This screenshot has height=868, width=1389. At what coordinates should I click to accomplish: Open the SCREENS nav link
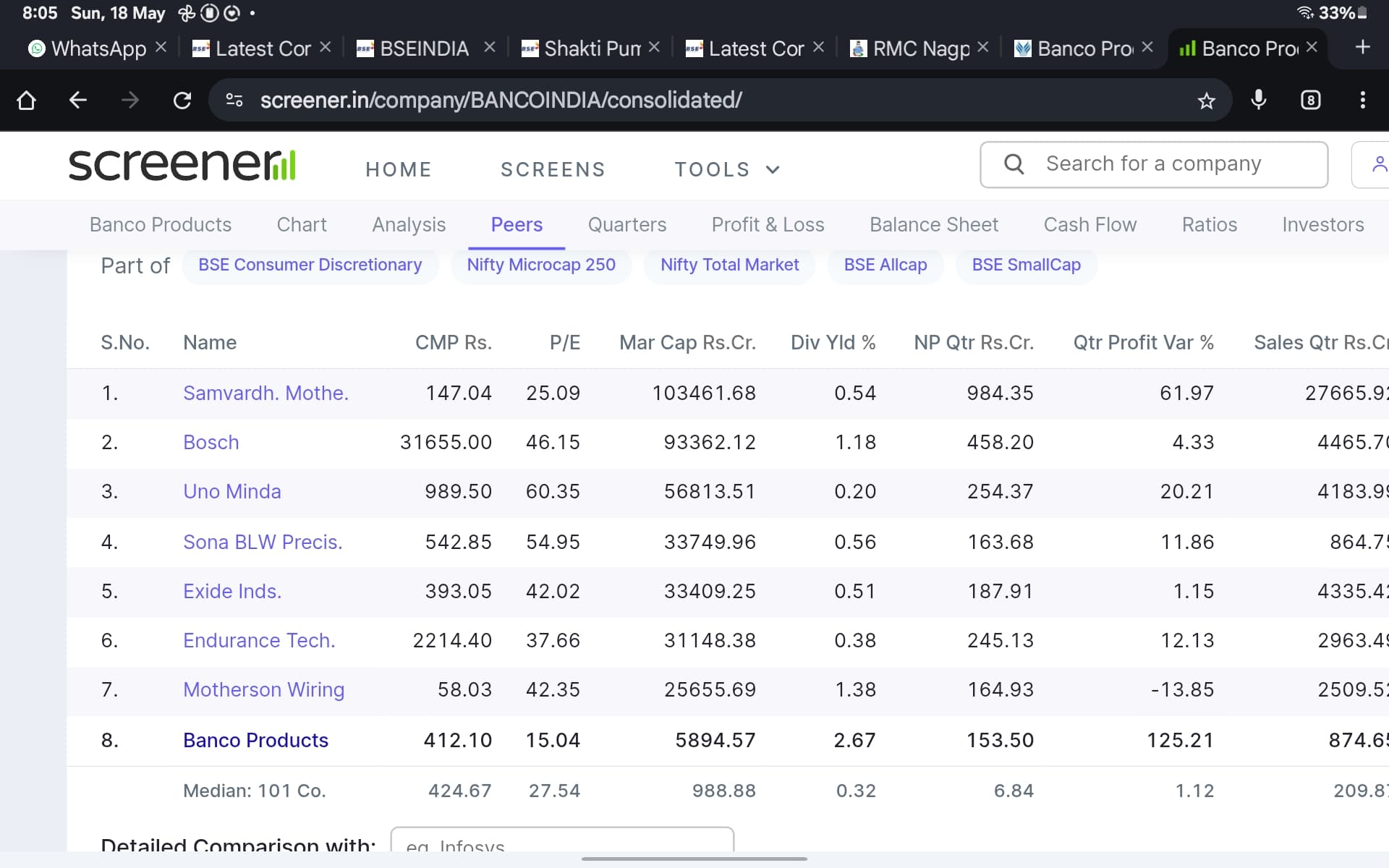553,169
